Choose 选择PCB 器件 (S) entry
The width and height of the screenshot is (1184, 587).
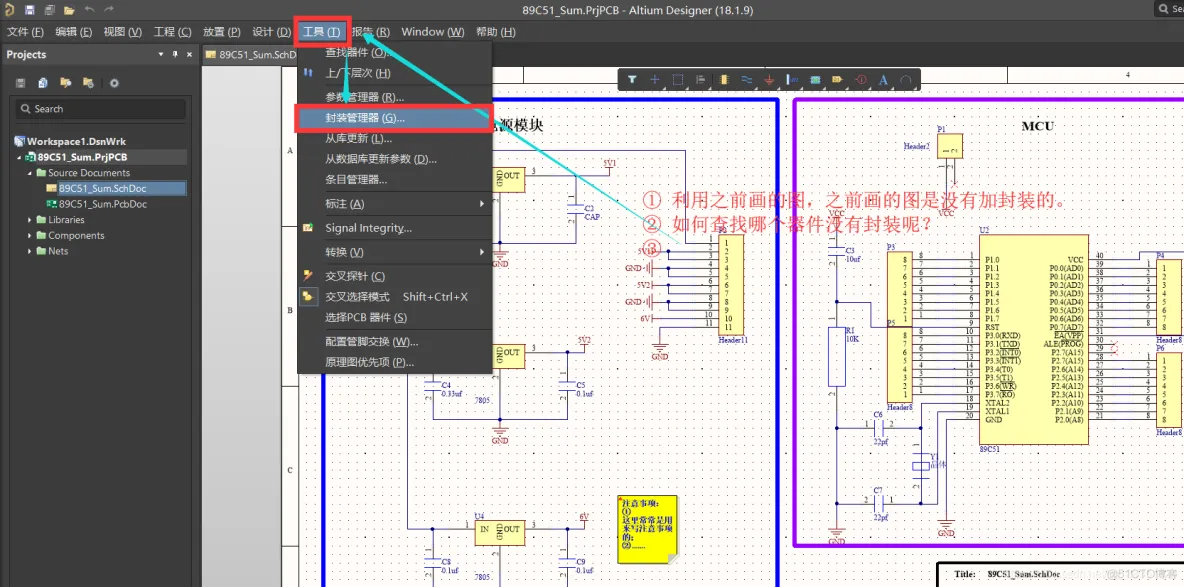395,317
